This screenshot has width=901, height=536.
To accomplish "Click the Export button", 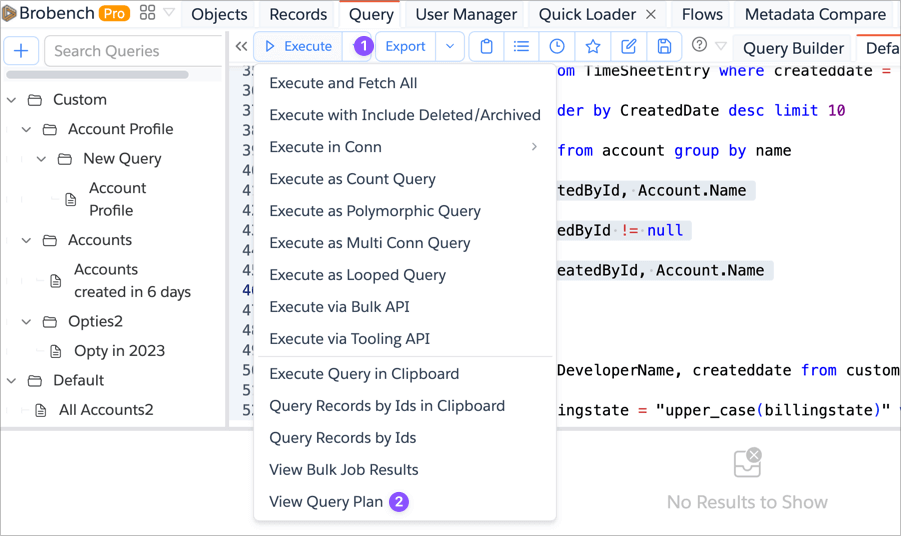I will [405, 47].
